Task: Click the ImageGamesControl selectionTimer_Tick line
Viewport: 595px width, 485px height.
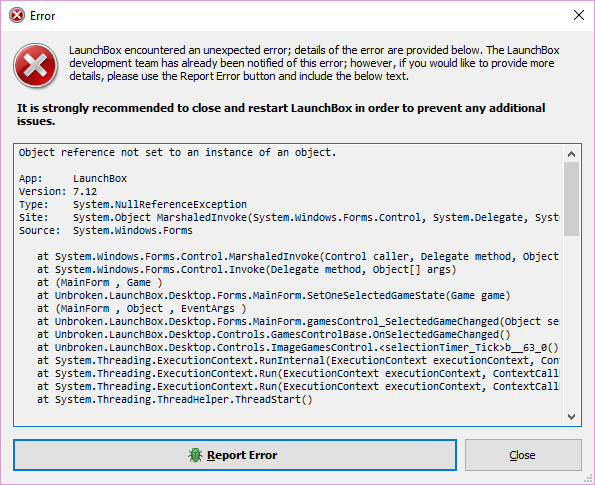Action: click(x=298, y=348)
